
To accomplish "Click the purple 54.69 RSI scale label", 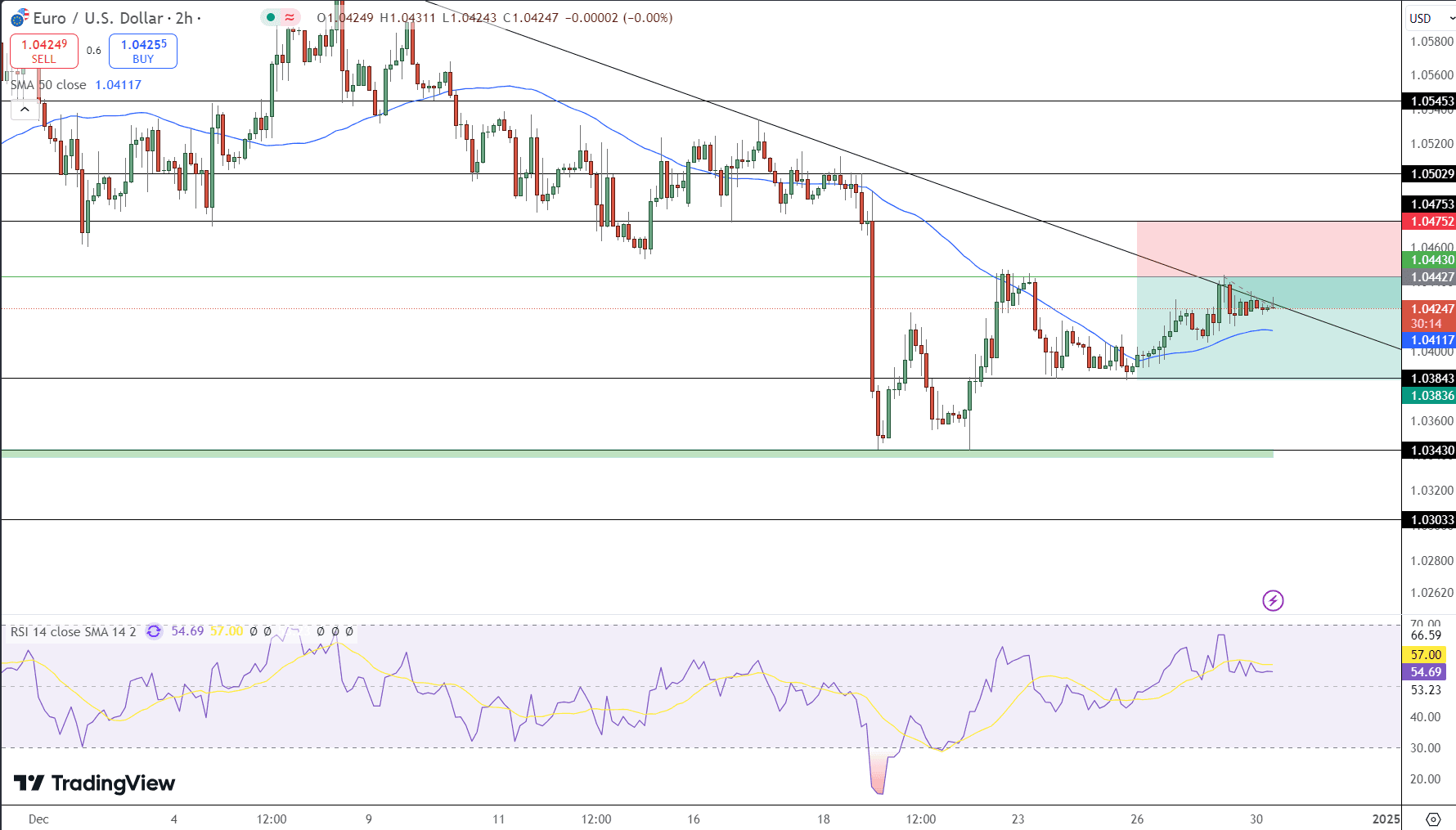I will click(1426, 672).
